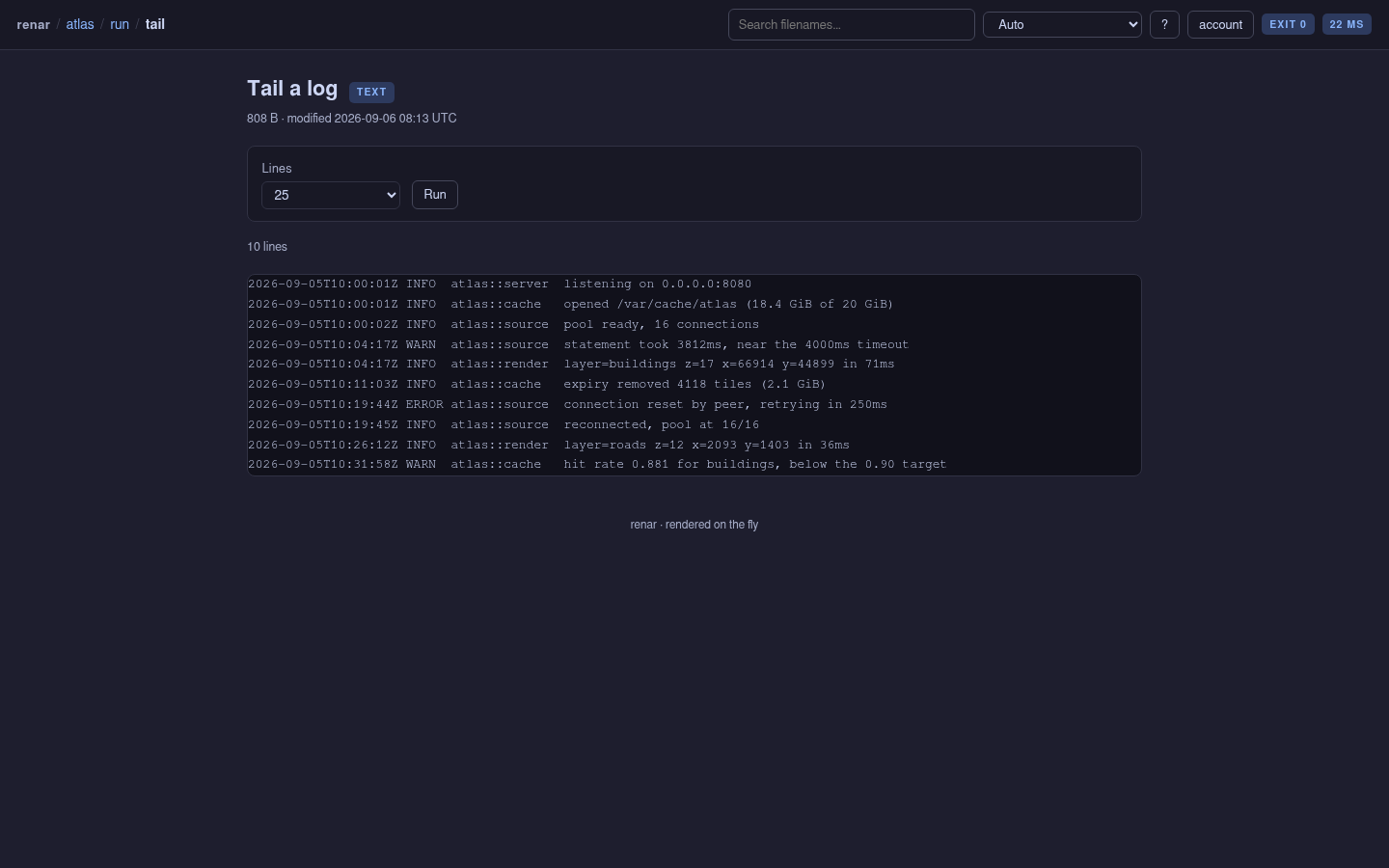Image resolution: width=1389 pixels, height=868 pixels.
Task: Focus the Search filenames field
Action: pyautogui.click(x=851, y=24)
